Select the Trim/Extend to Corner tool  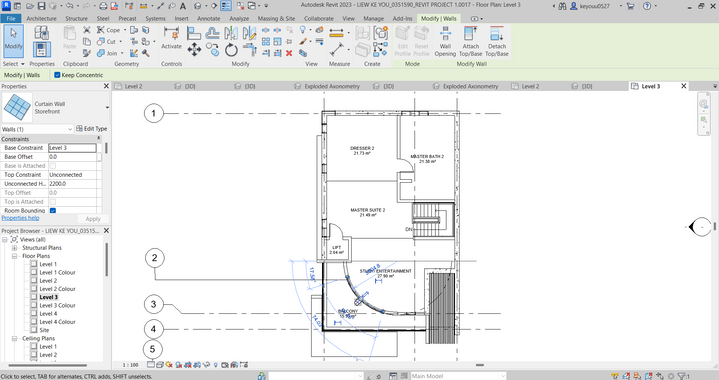[249, 50]
